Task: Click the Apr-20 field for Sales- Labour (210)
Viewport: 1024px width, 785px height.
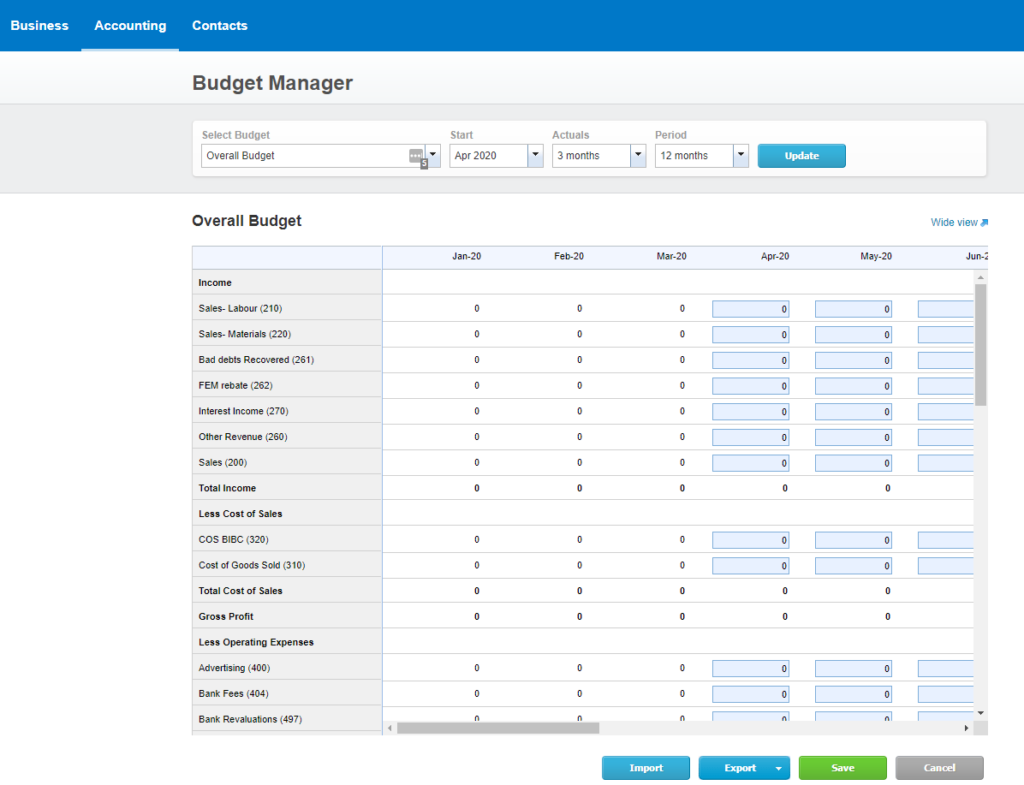Action: [x=750, y=309]
